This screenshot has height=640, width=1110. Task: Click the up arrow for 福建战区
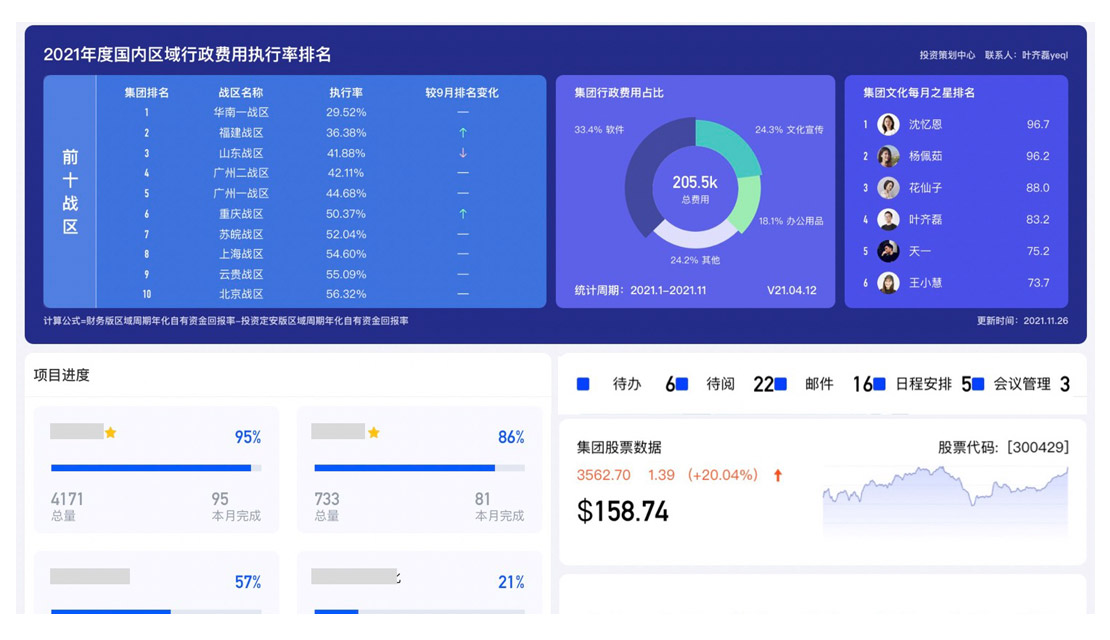coord(462,133)
